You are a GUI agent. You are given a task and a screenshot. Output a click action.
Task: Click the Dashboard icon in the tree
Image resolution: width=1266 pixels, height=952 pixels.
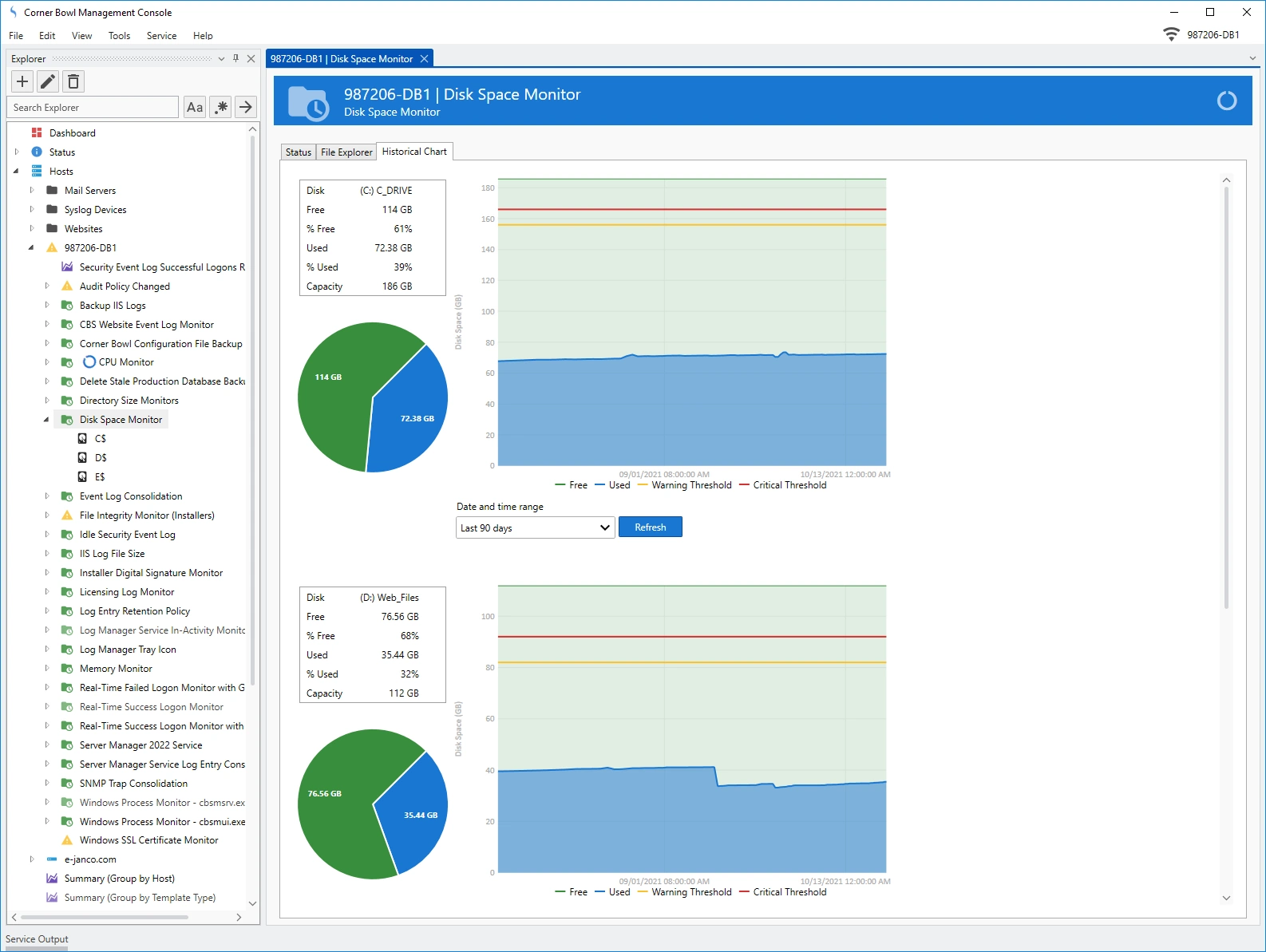(x=37, y=132)
